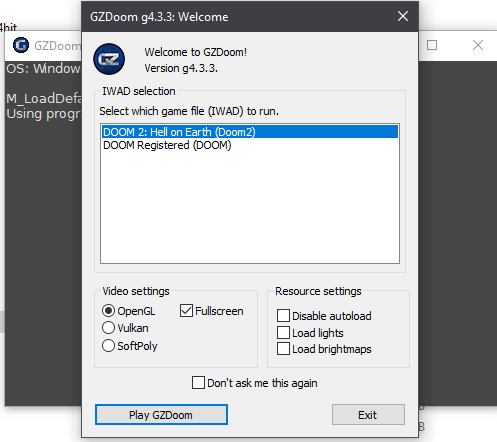
Task: Maximize the background GZDoom window
Action: (x=432, y=45)
